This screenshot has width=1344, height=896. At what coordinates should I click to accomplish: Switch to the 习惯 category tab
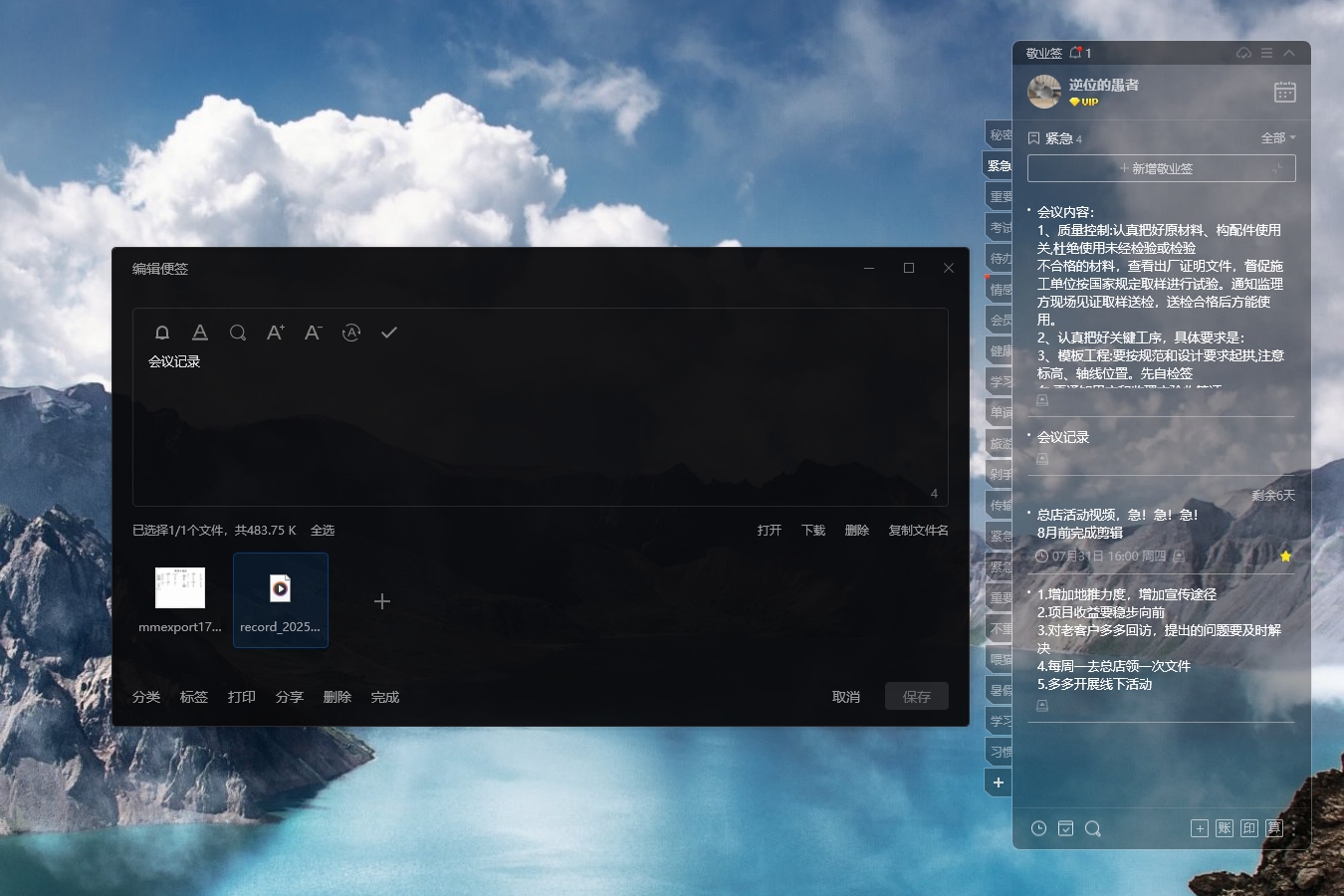(x=999, y=752)
